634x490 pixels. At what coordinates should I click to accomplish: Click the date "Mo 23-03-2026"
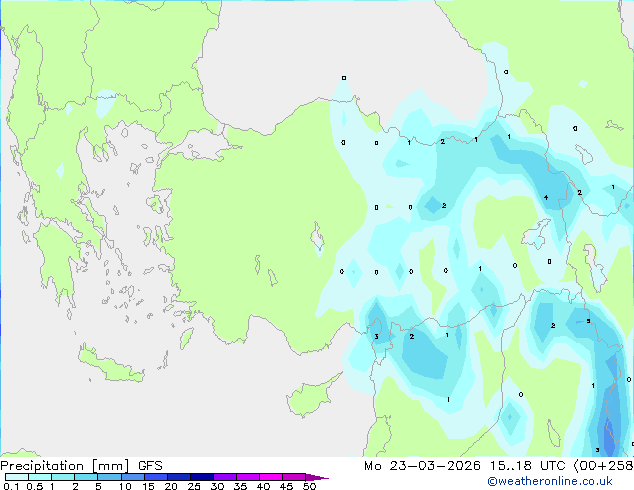click(422, 466)
